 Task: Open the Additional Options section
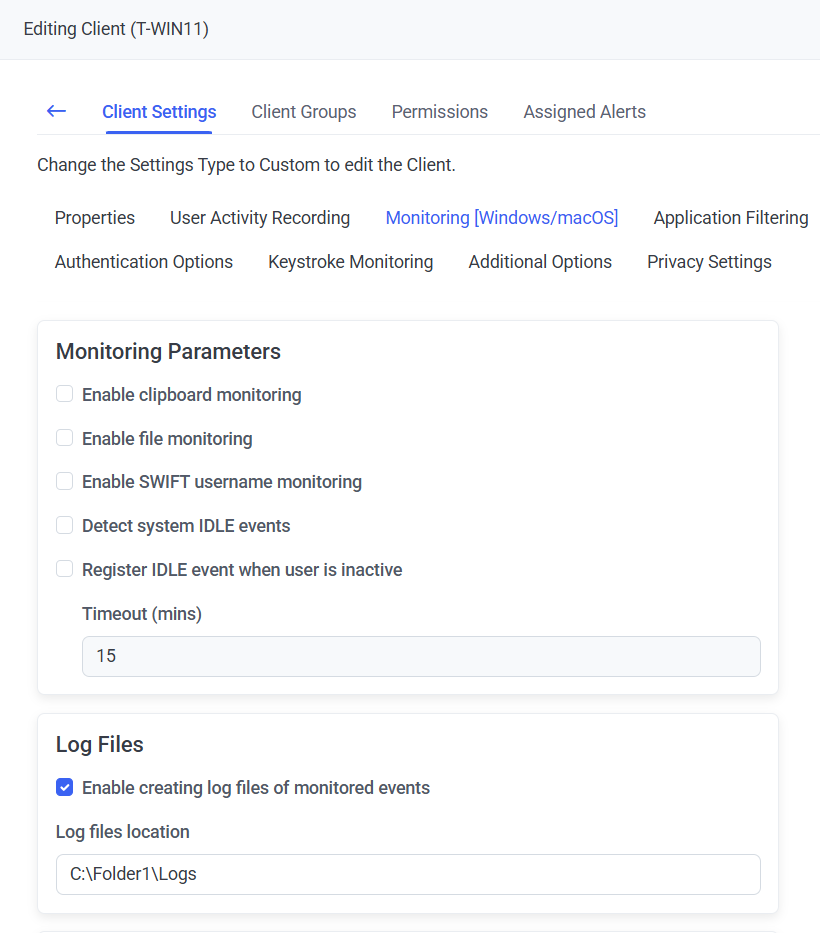tap(540, 262)
